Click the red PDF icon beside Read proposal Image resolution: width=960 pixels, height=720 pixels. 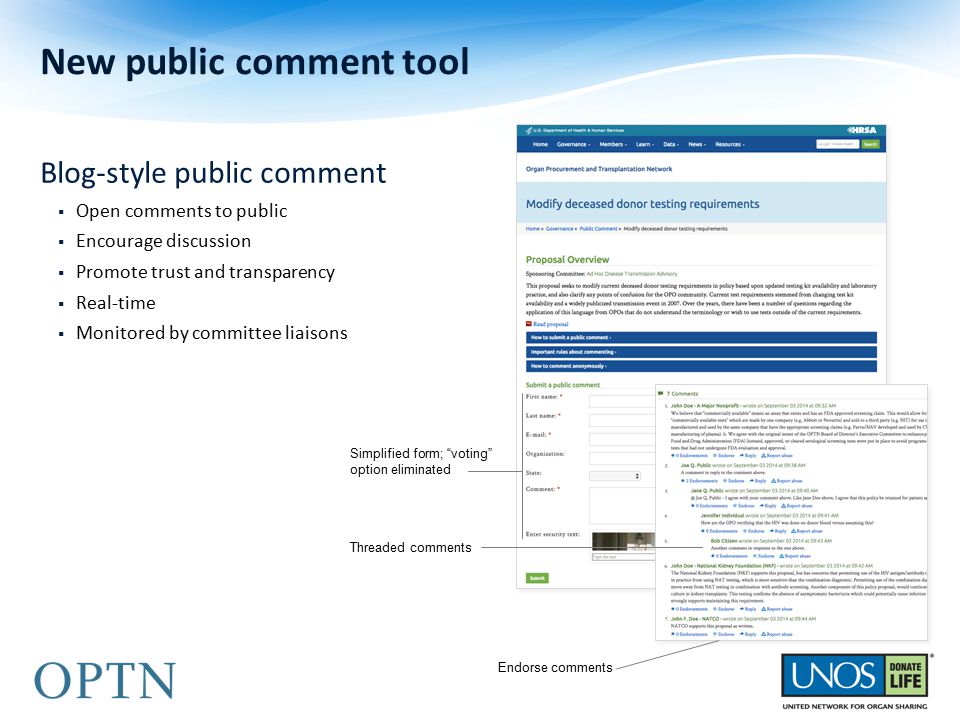529,324
